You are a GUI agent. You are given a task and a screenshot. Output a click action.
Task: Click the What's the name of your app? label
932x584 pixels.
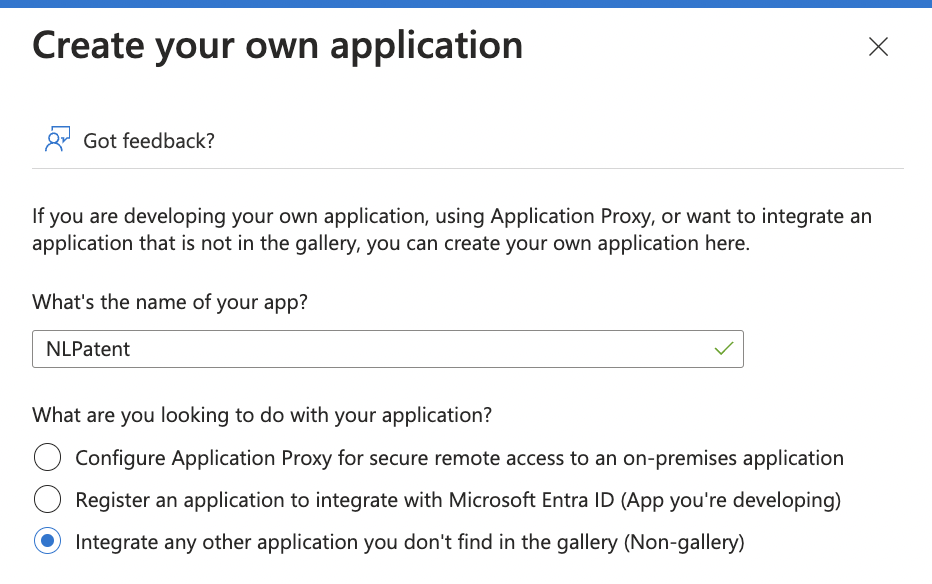tap(170, 302)
